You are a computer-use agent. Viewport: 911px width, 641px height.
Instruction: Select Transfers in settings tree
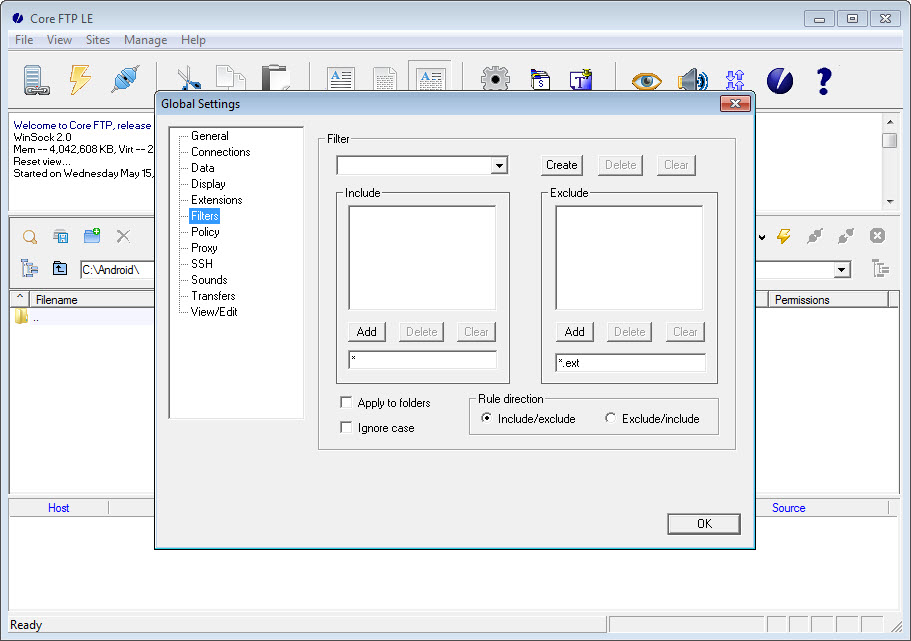213,296
